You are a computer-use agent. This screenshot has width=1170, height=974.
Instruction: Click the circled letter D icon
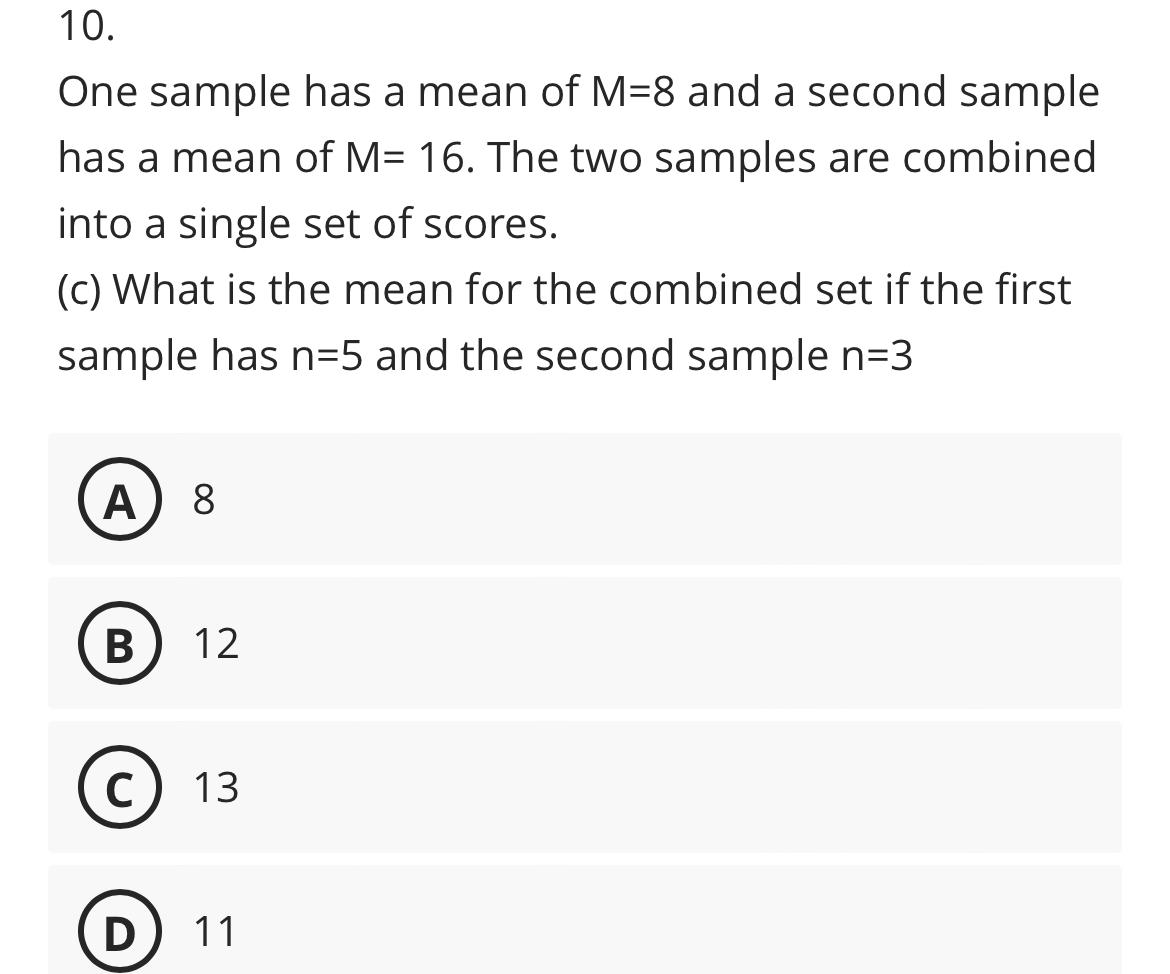pos(117,930)
